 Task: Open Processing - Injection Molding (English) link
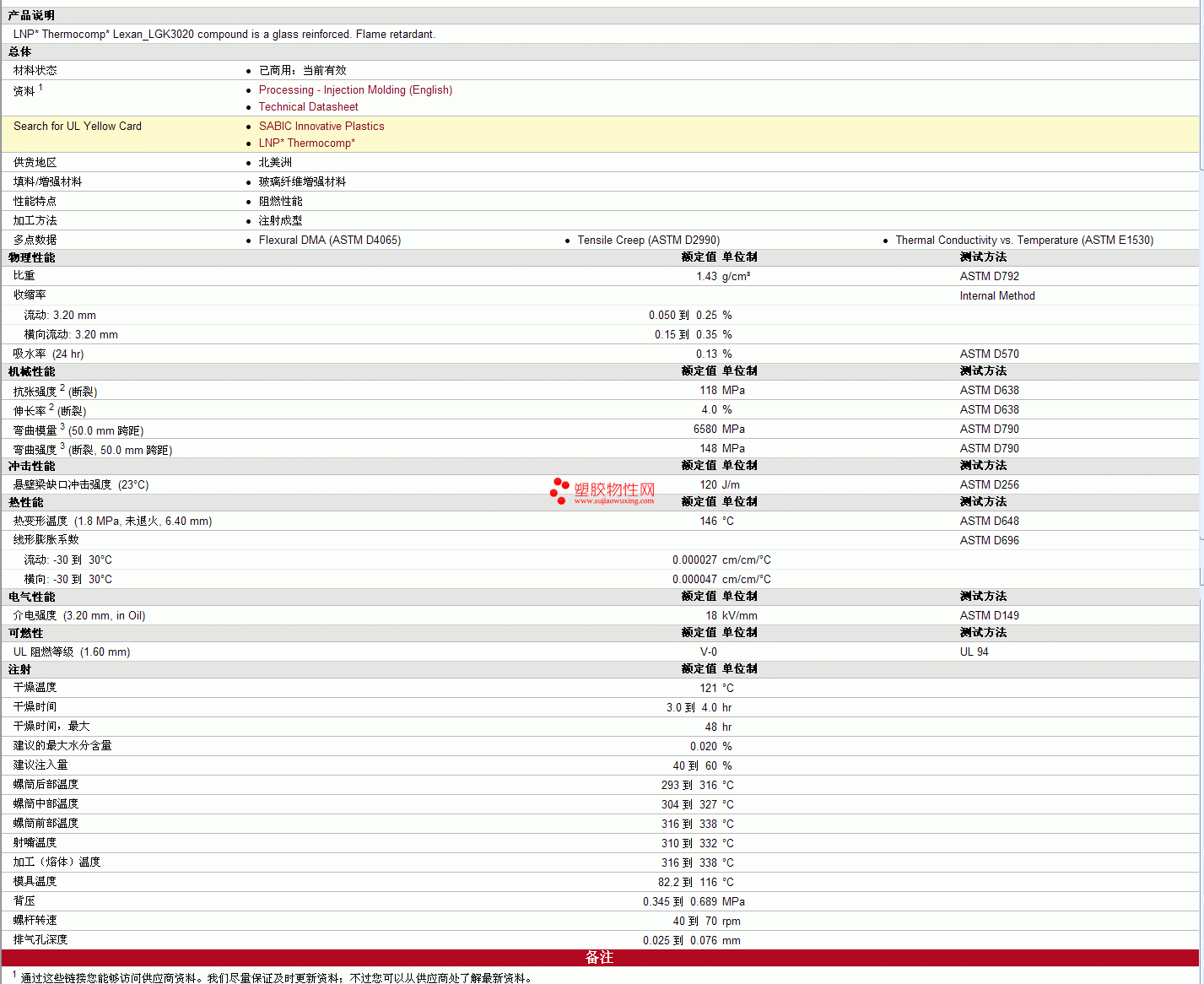coord(355,90)
